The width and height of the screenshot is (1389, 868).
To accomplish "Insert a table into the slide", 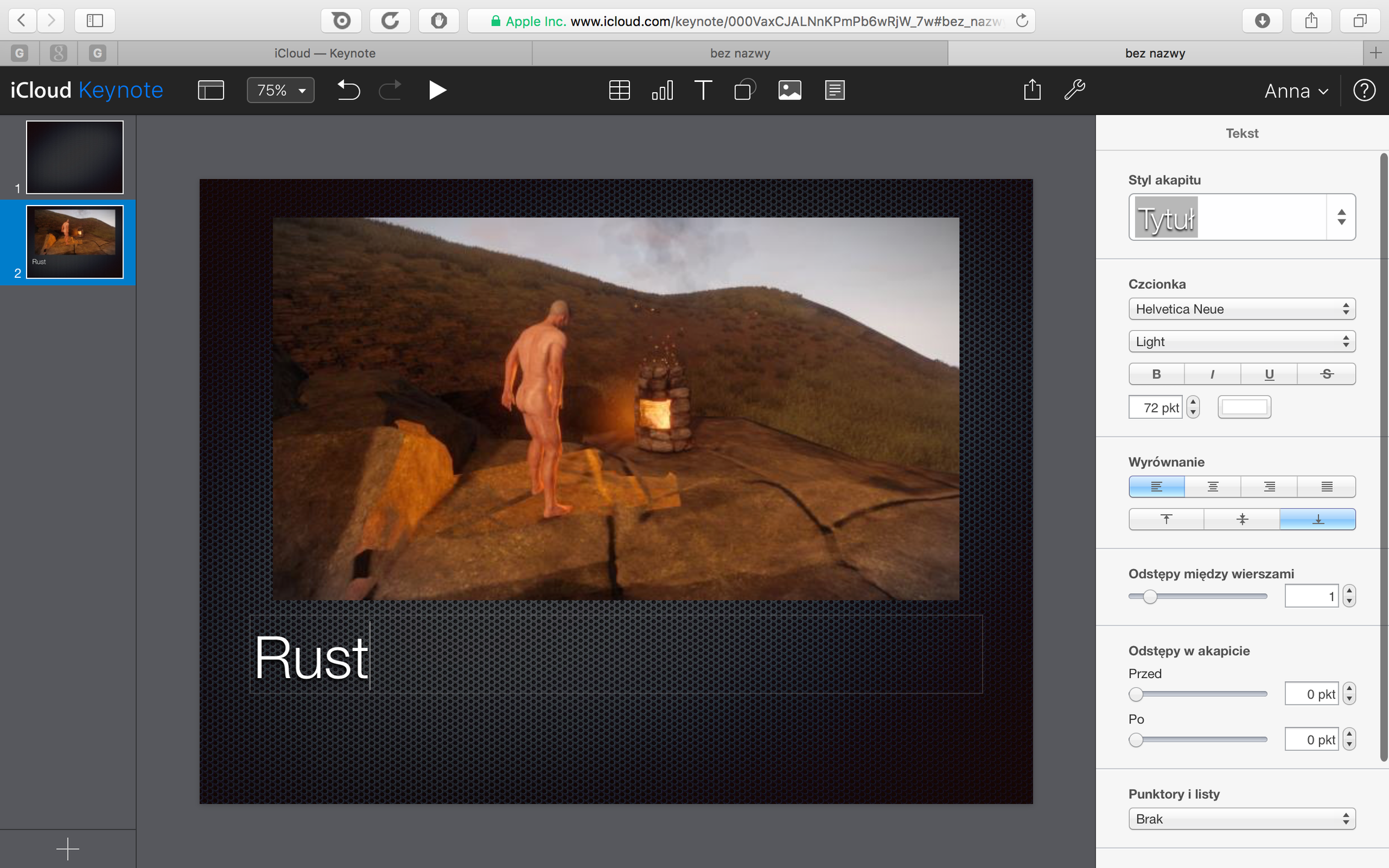I will [x=619, y=90].
